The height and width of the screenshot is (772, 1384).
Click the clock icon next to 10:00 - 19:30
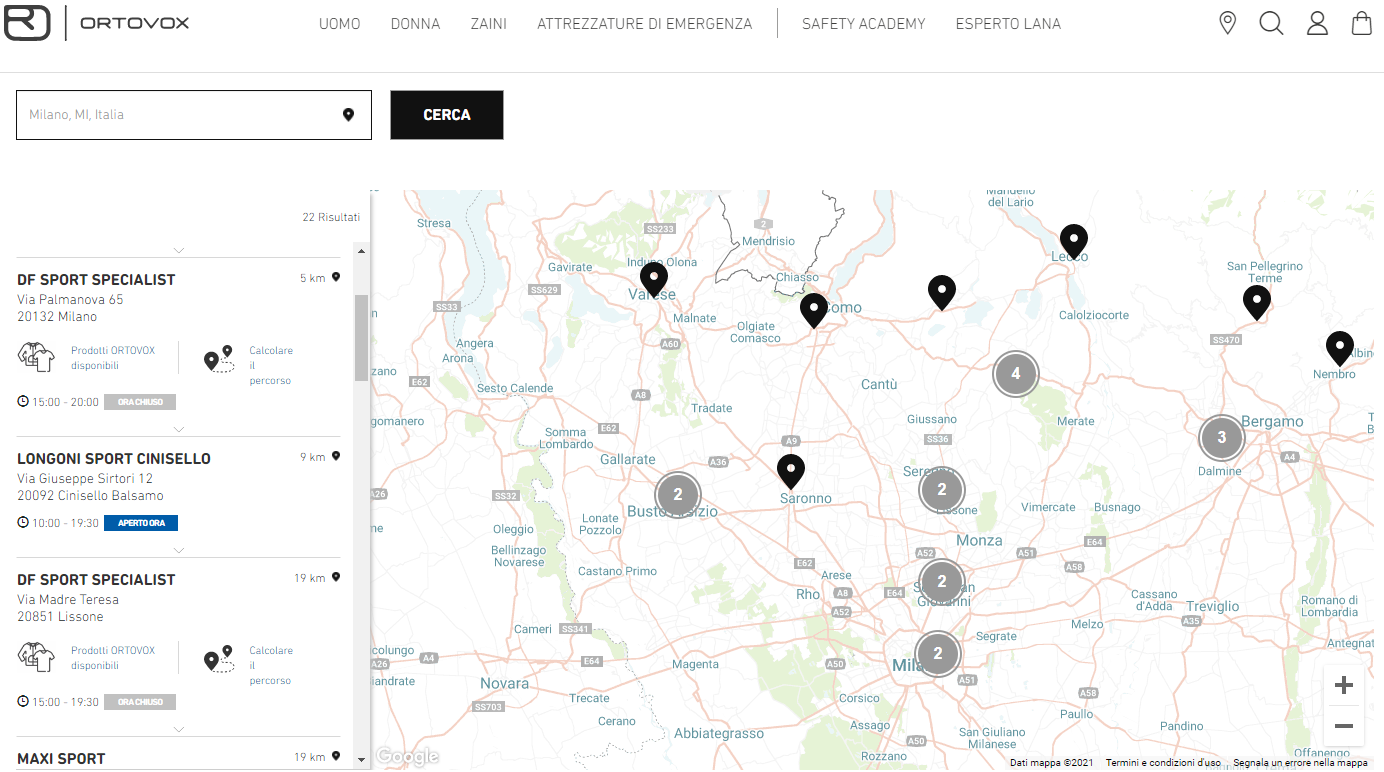[x=23, y=522]
